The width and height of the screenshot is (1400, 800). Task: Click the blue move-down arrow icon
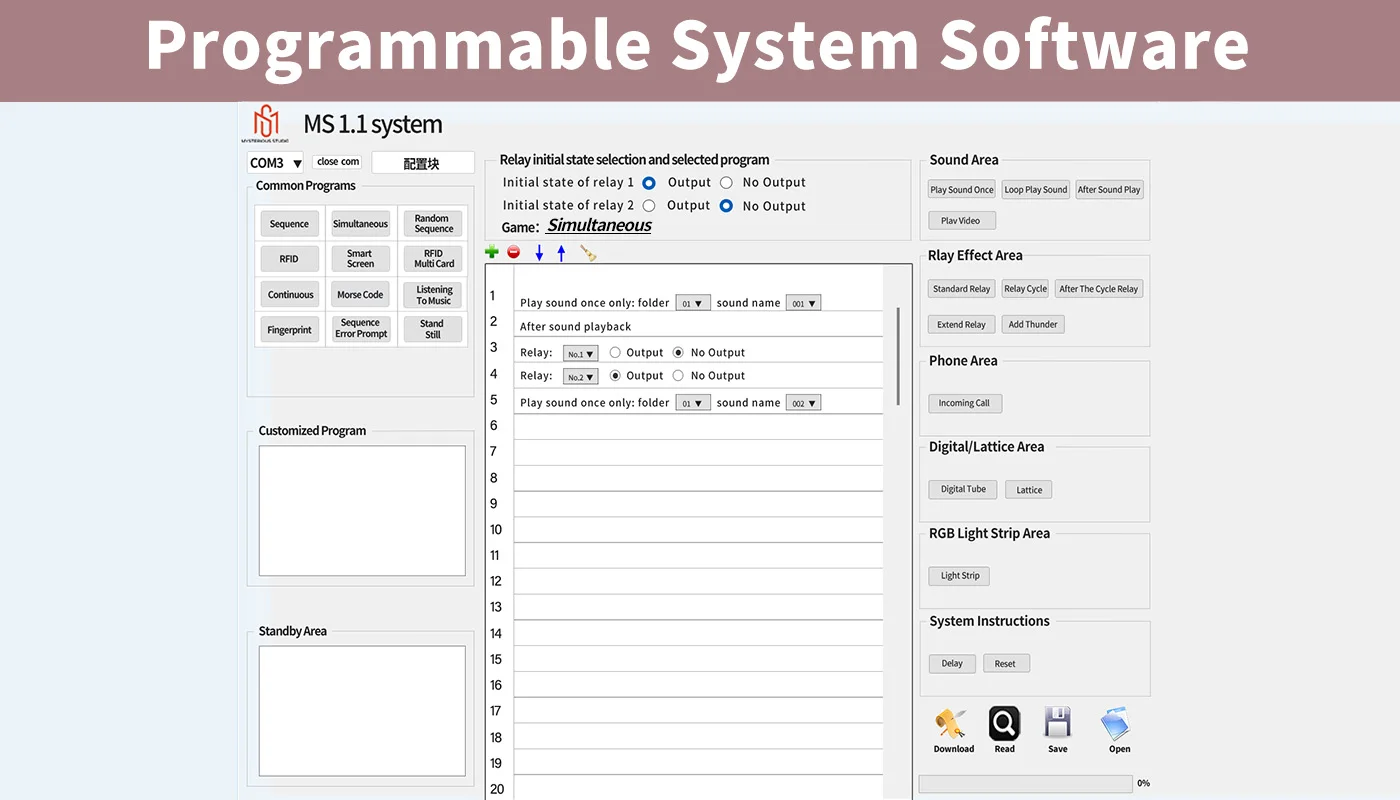click(539, 254)
